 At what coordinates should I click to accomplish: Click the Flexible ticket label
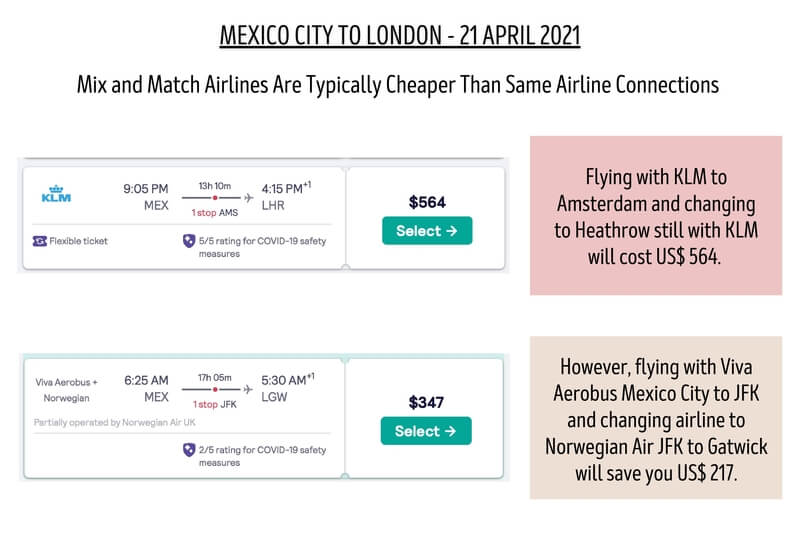tap(79, 241)
